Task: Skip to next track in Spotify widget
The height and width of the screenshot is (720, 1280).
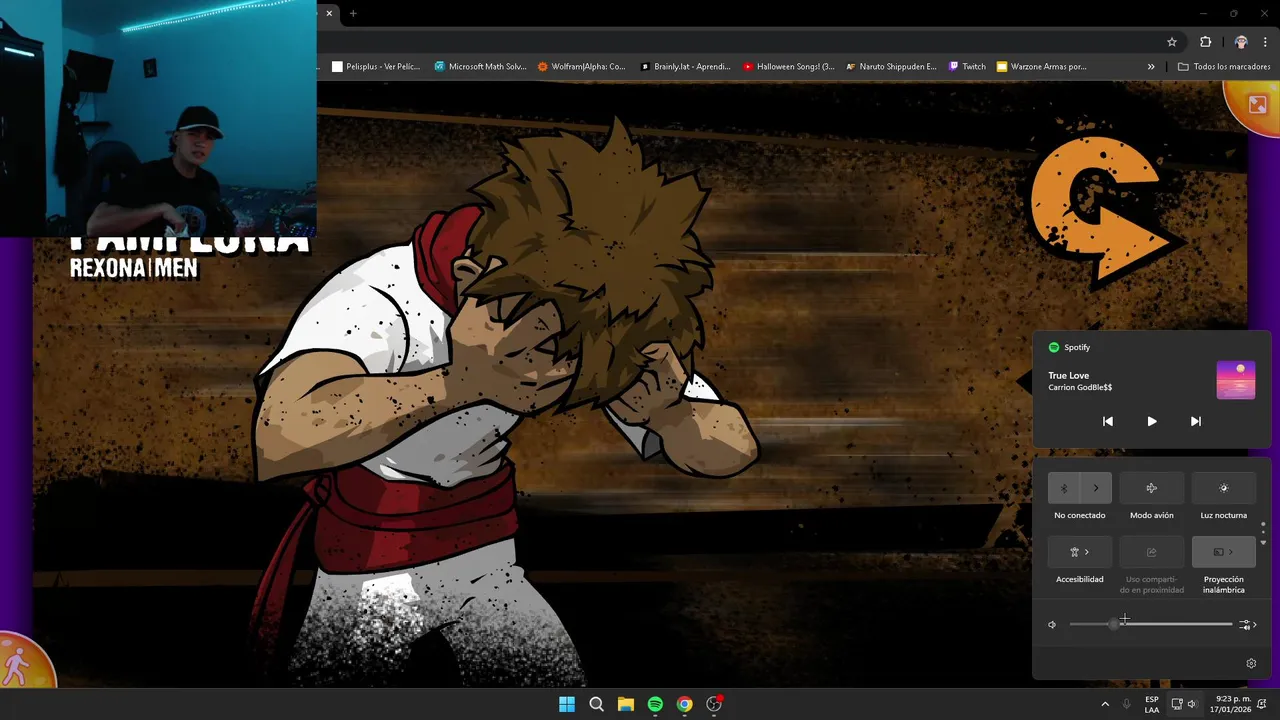Action: pyautogui.click(x=1195, y=421)
